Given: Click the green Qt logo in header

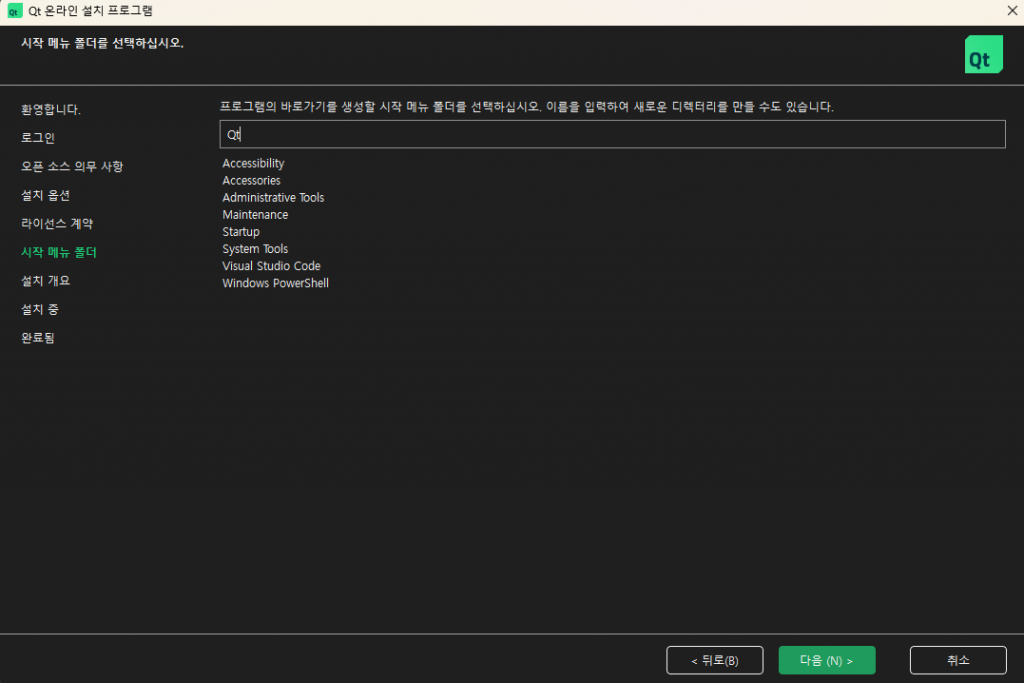Looking at the screenshot, I should point(982,55).
